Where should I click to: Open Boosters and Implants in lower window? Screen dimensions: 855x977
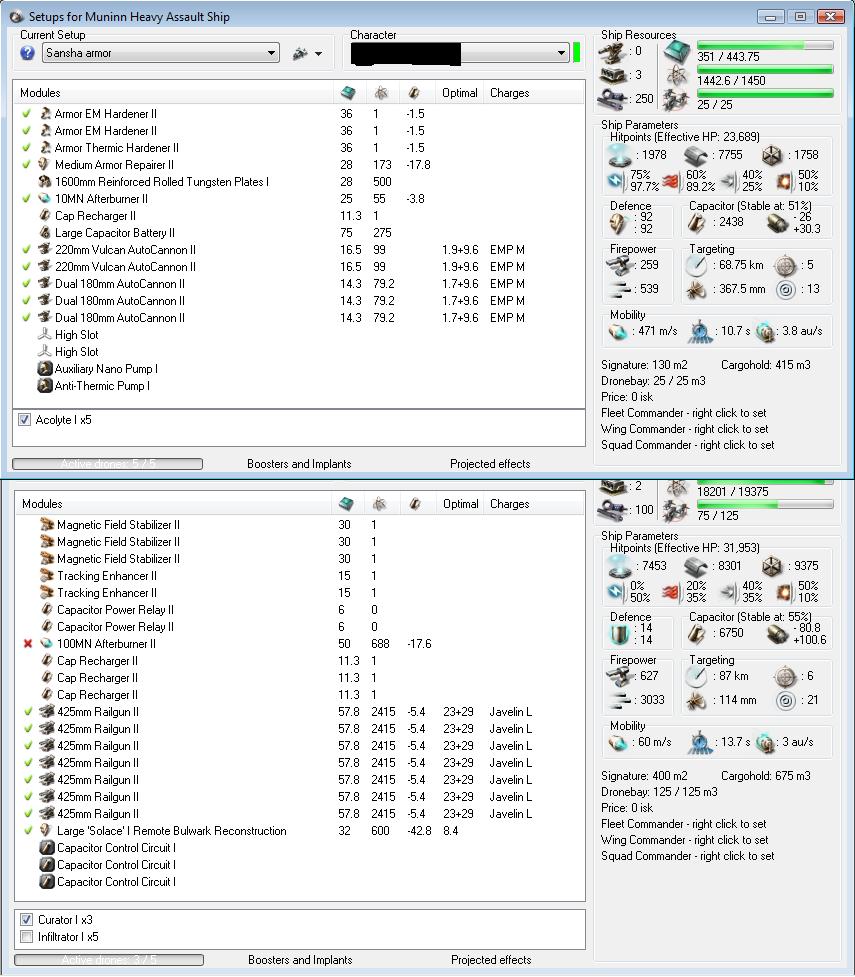(x=300, y=960)
